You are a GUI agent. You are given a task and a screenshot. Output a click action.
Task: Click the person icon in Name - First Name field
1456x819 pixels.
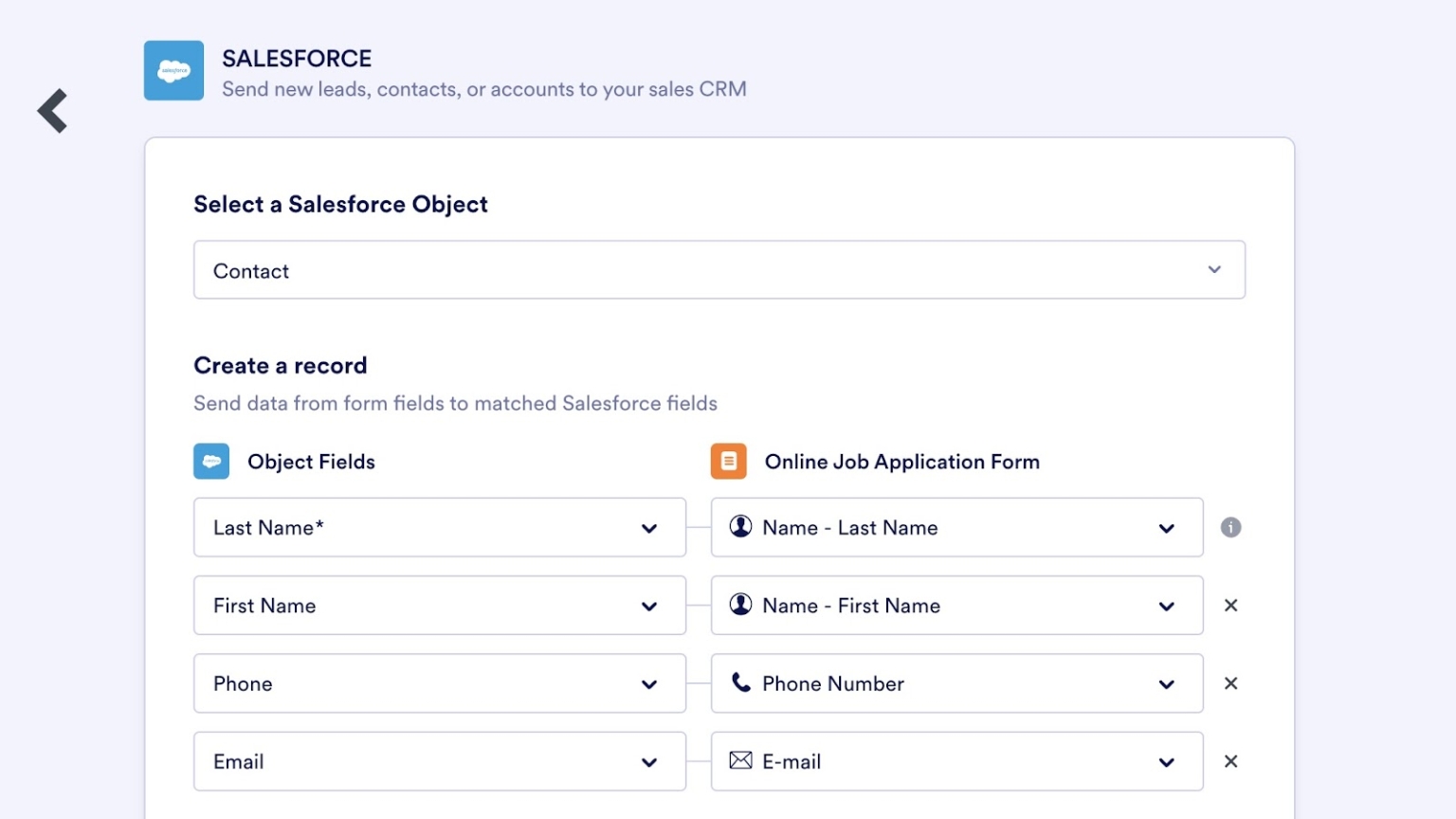click(741, 605)
